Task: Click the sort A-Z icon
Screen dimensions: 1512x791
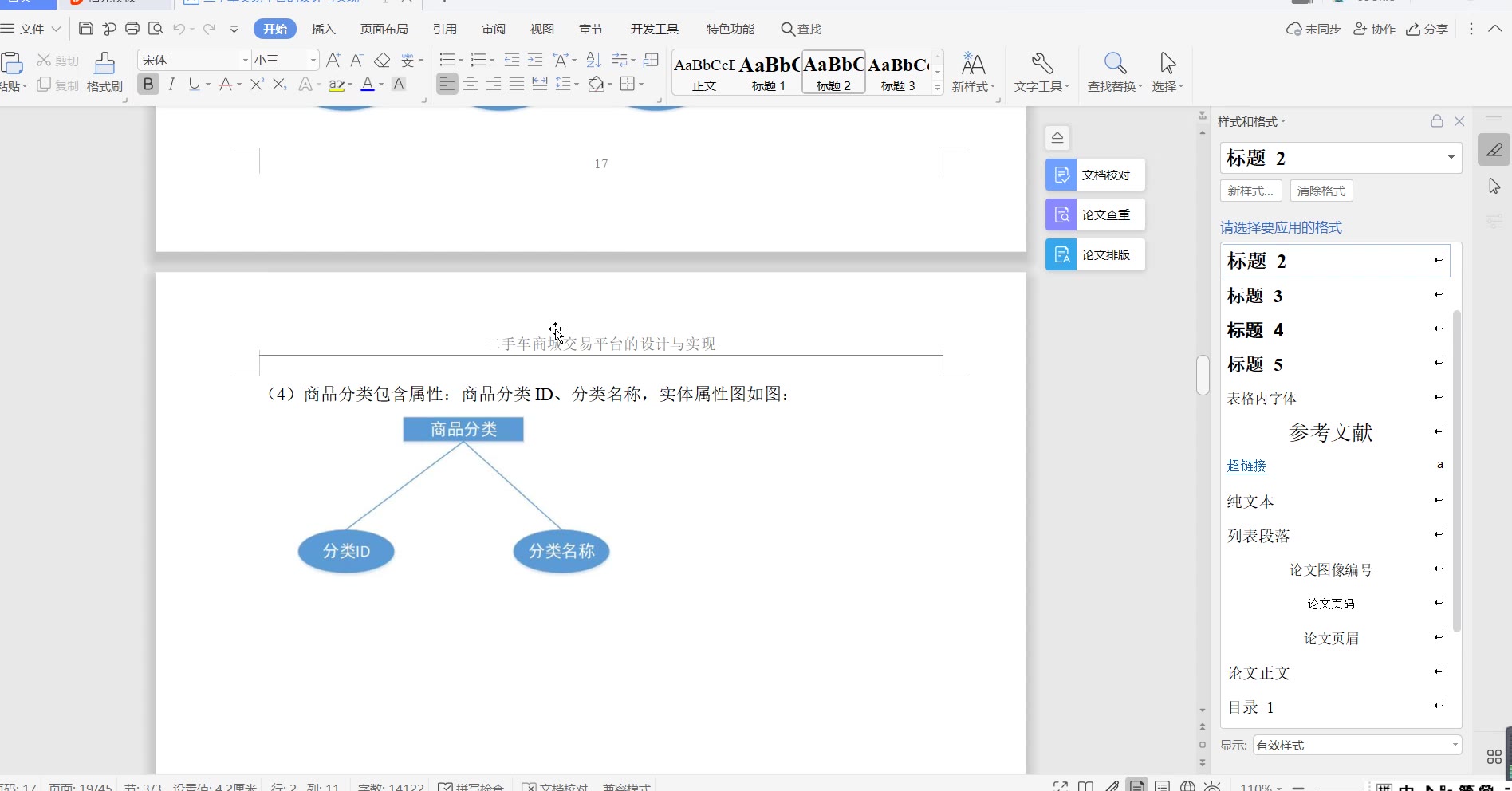Action: 593,60
